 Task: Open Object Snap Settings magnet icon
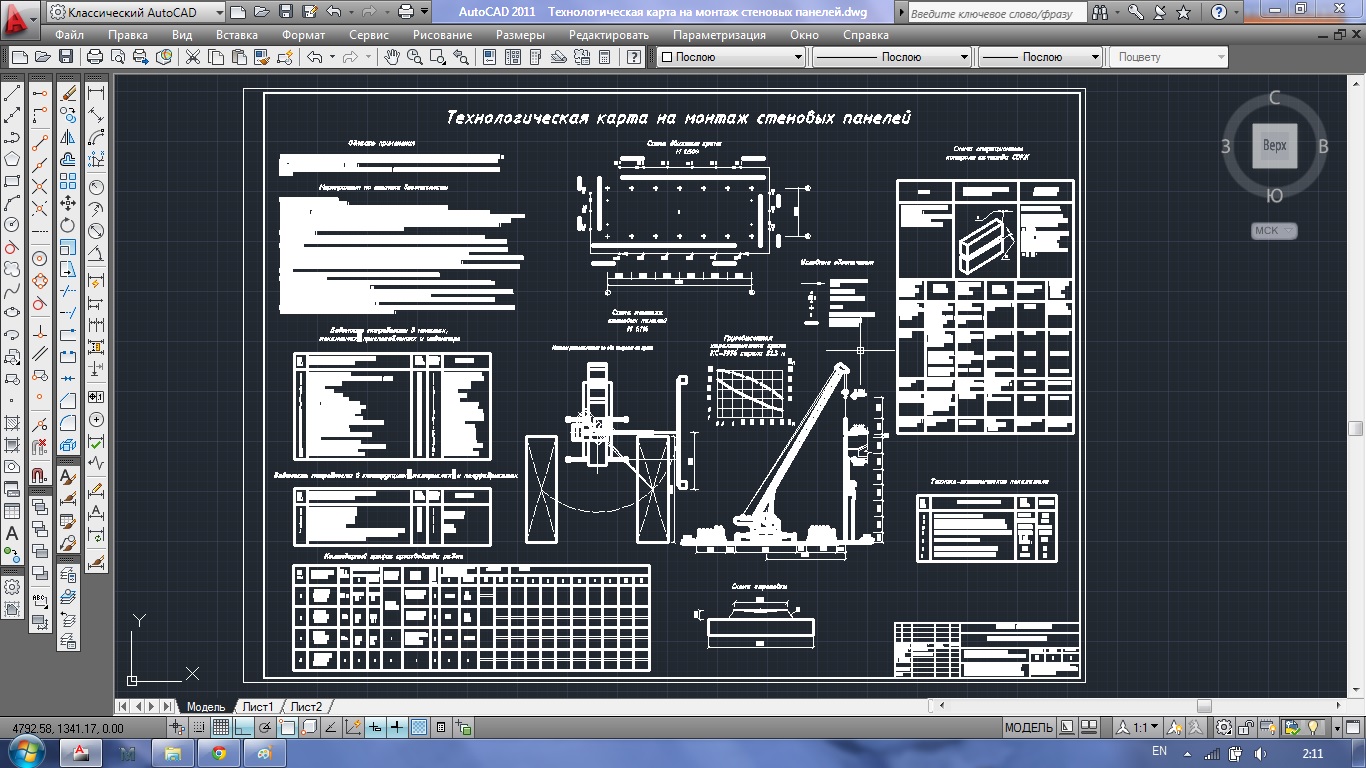click(x=40, y=475)
